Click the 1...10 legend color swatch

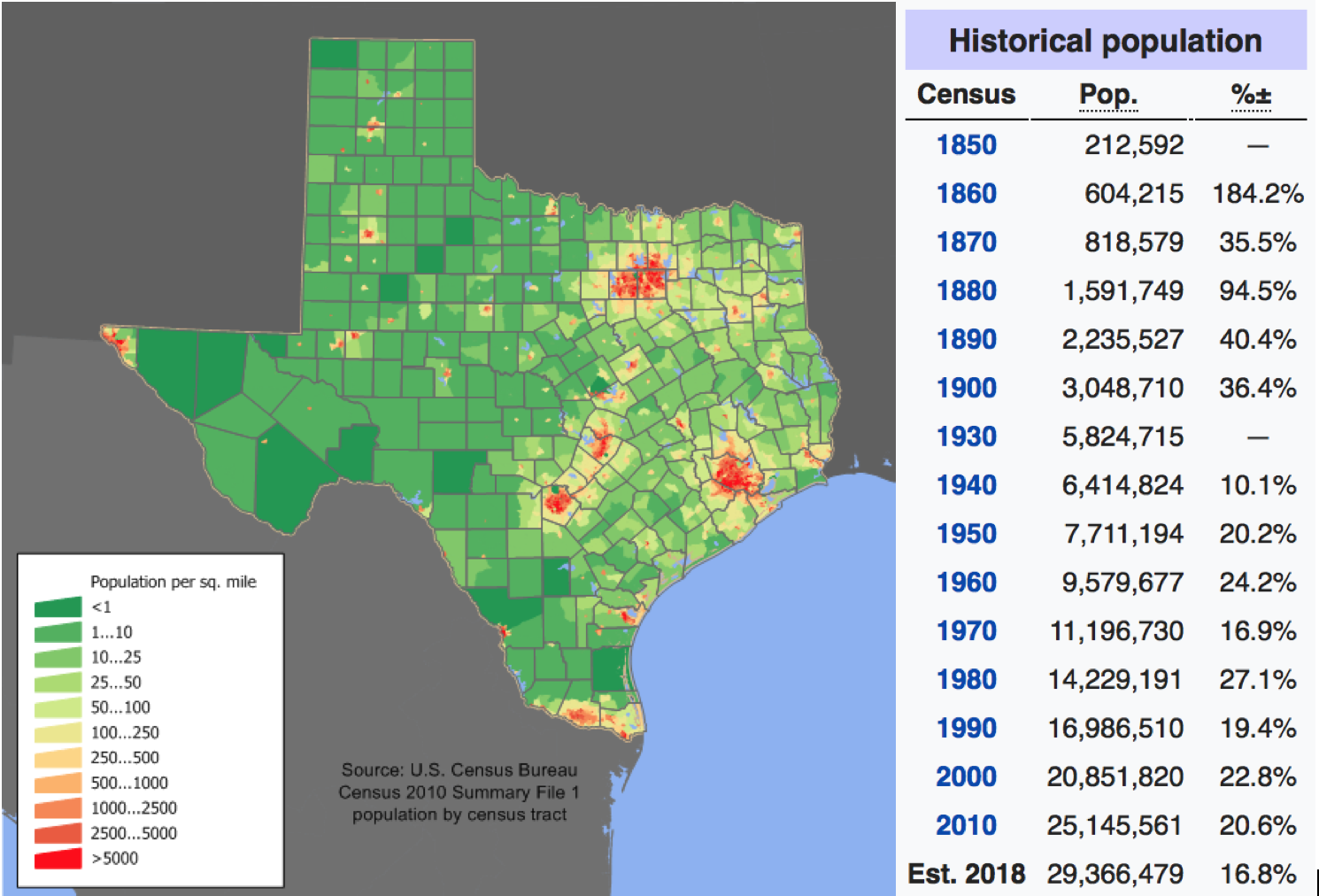coord(58,632)
